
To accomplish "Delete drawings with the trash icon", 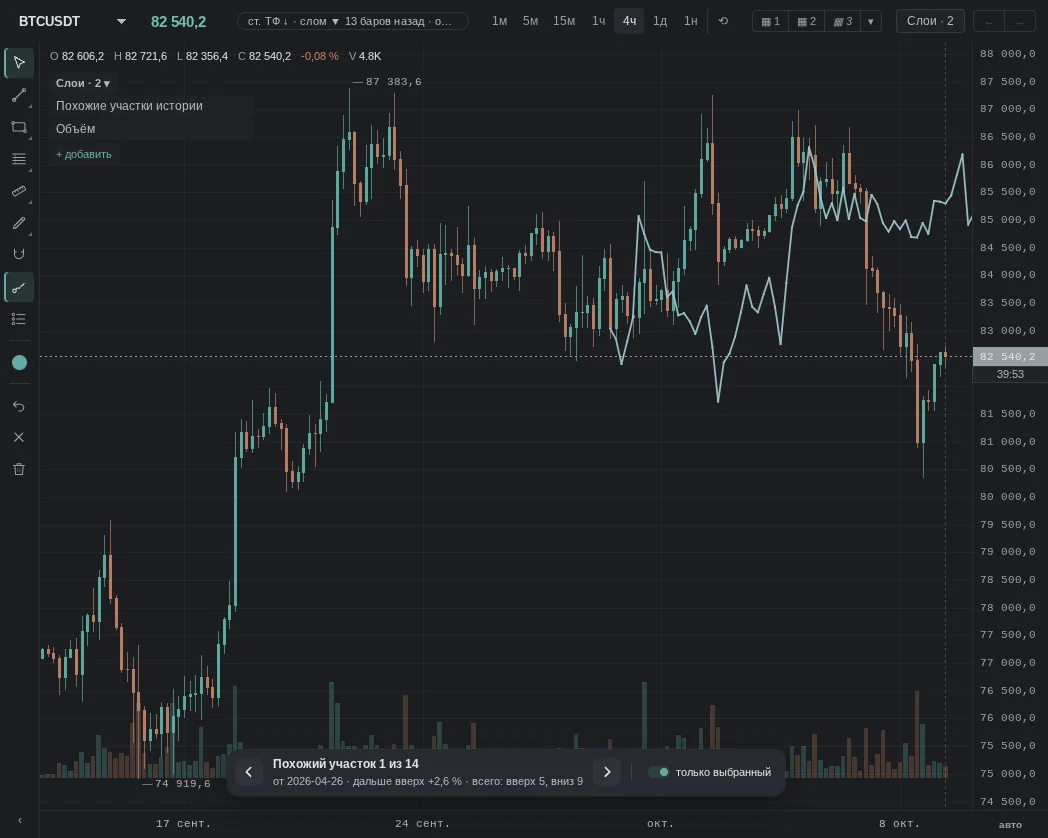I will (x=19, y=469).
